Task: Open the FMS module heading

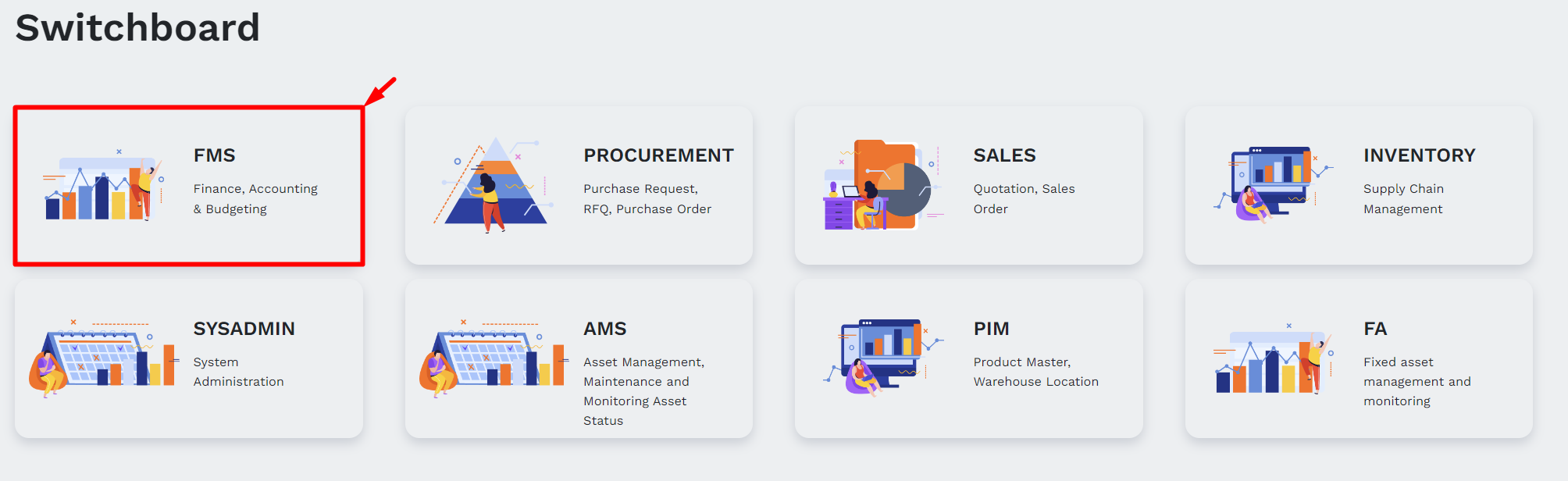Action: [215, 155]
